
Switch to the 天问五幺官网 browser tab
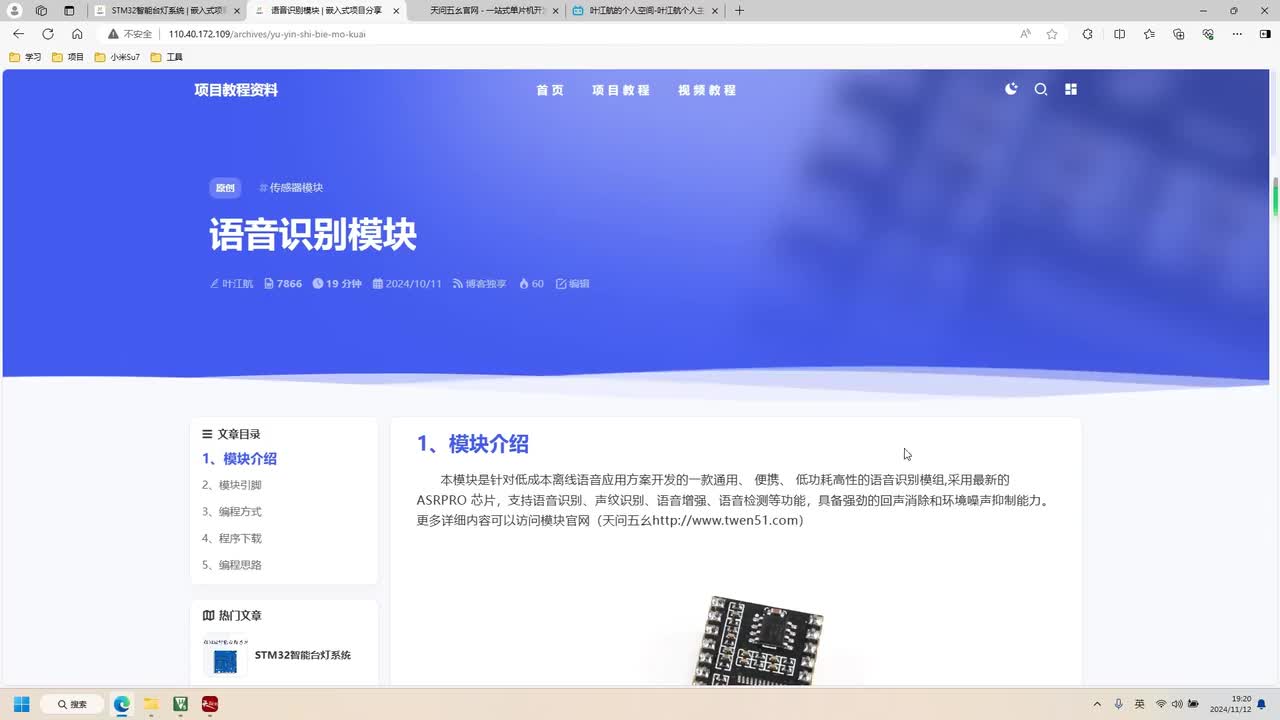(x=485, y=11)
